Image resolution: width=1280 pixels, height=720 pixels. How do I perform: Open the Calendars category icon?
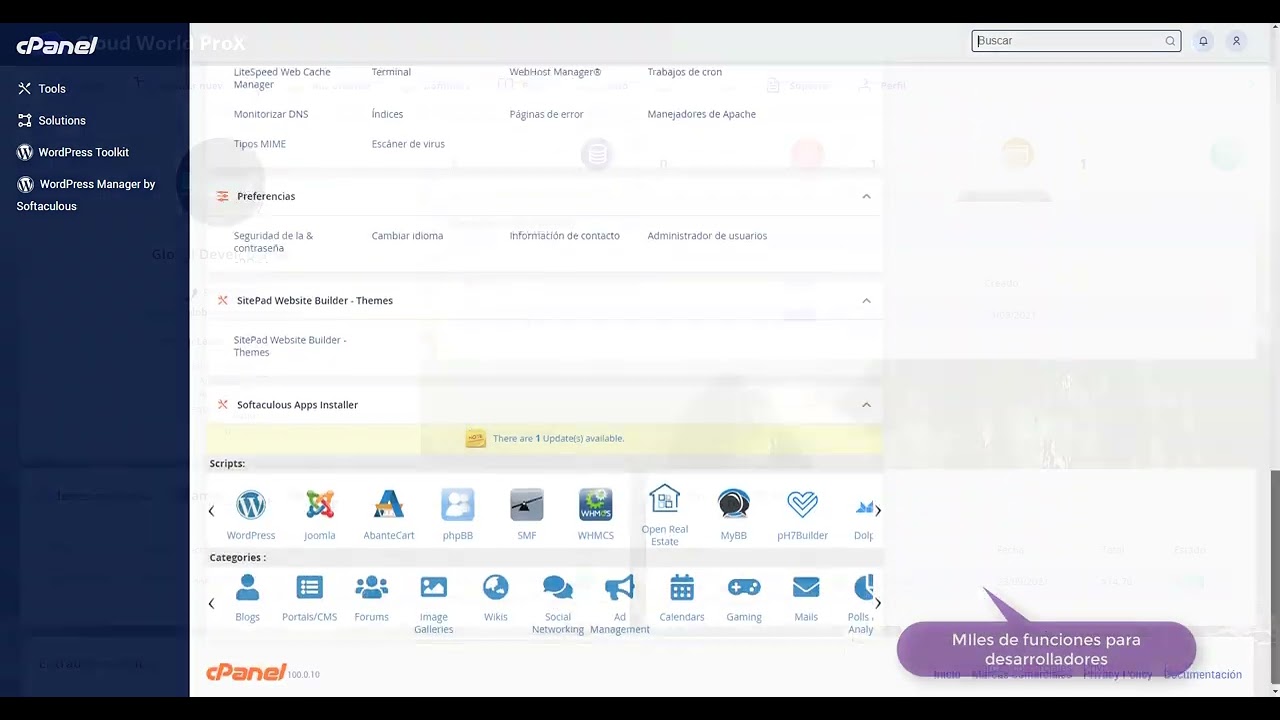point(682,588)
